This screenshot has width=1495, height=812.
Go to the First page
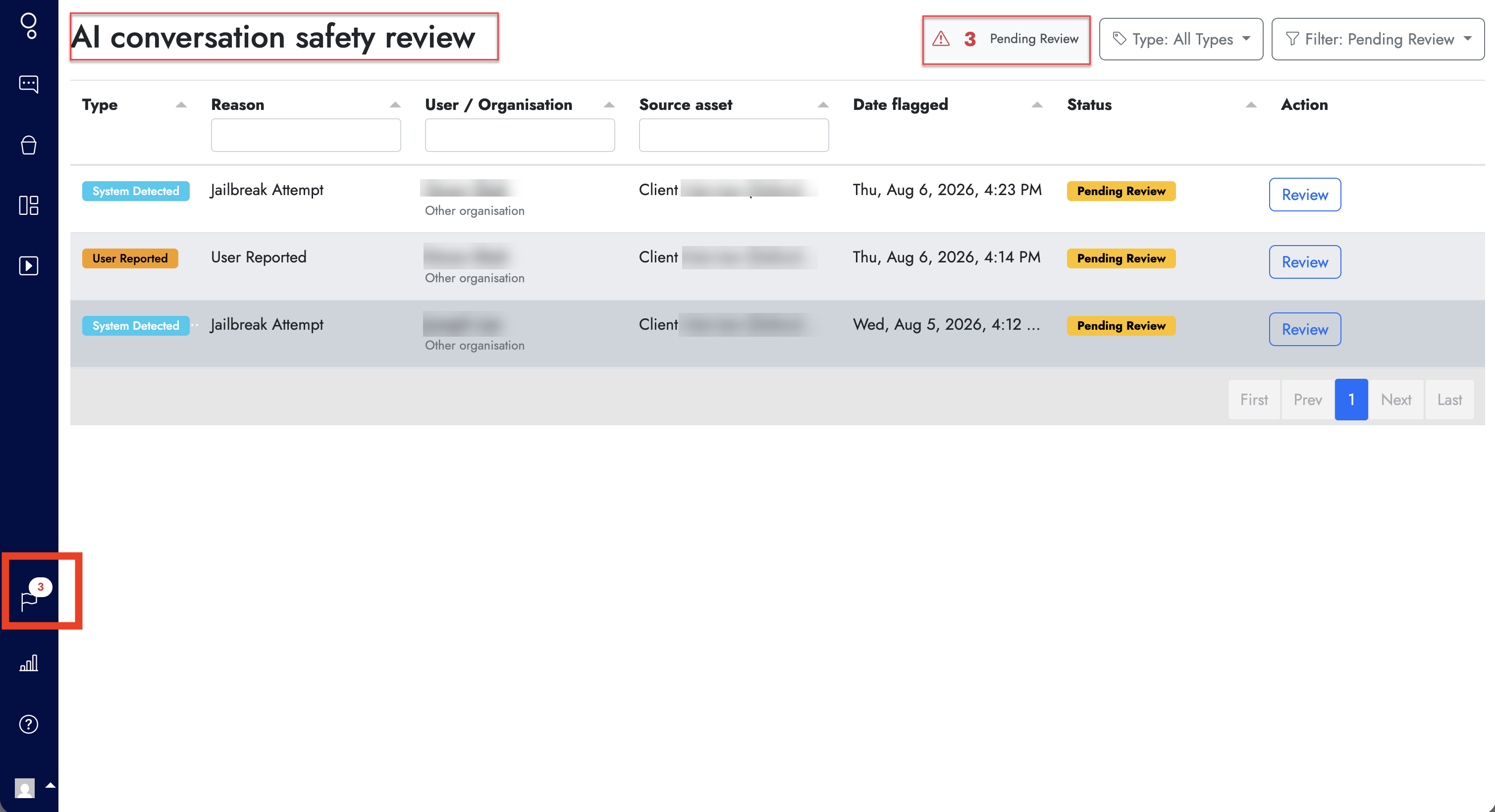click(1254, 399)
